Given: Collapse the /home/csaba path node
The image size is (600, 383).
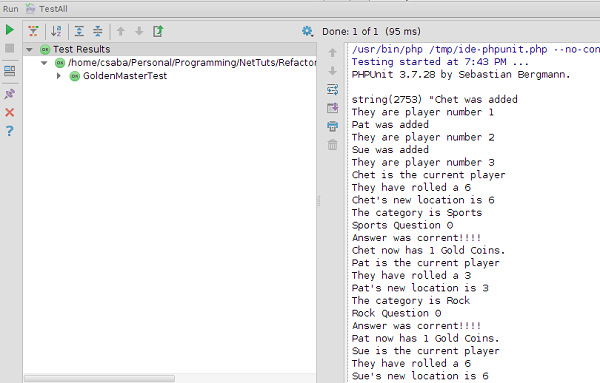Looking at the screenshot, I should point(44,63).
